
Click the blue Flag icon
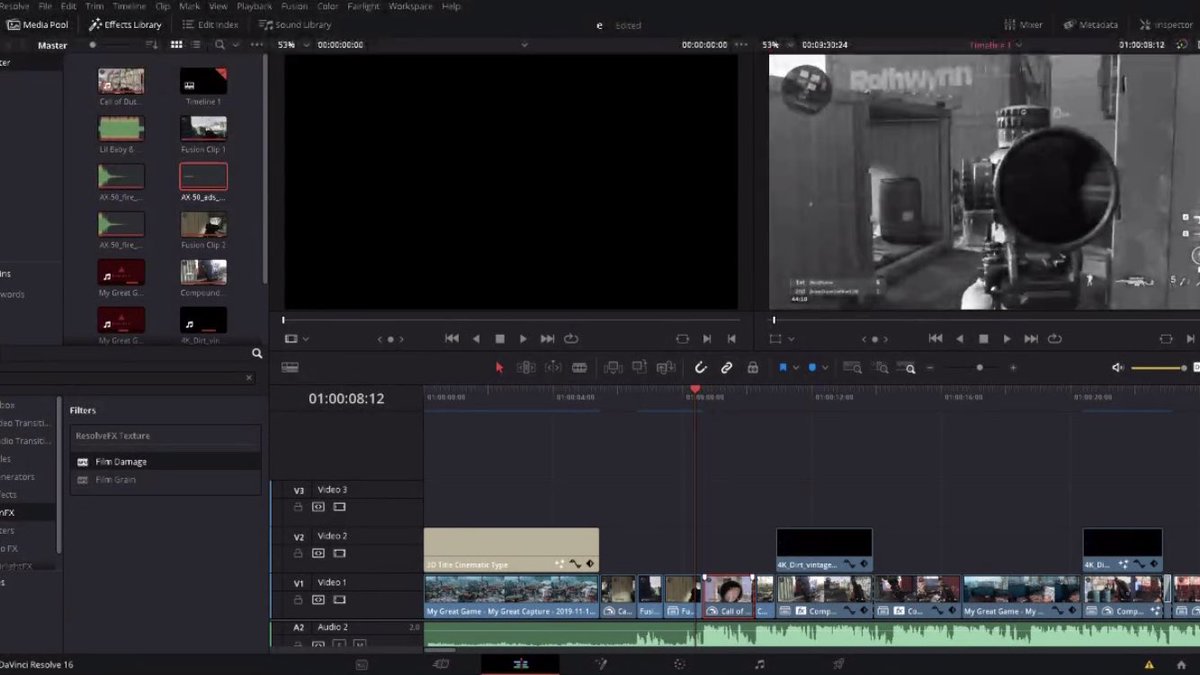[x=783, y=368]
